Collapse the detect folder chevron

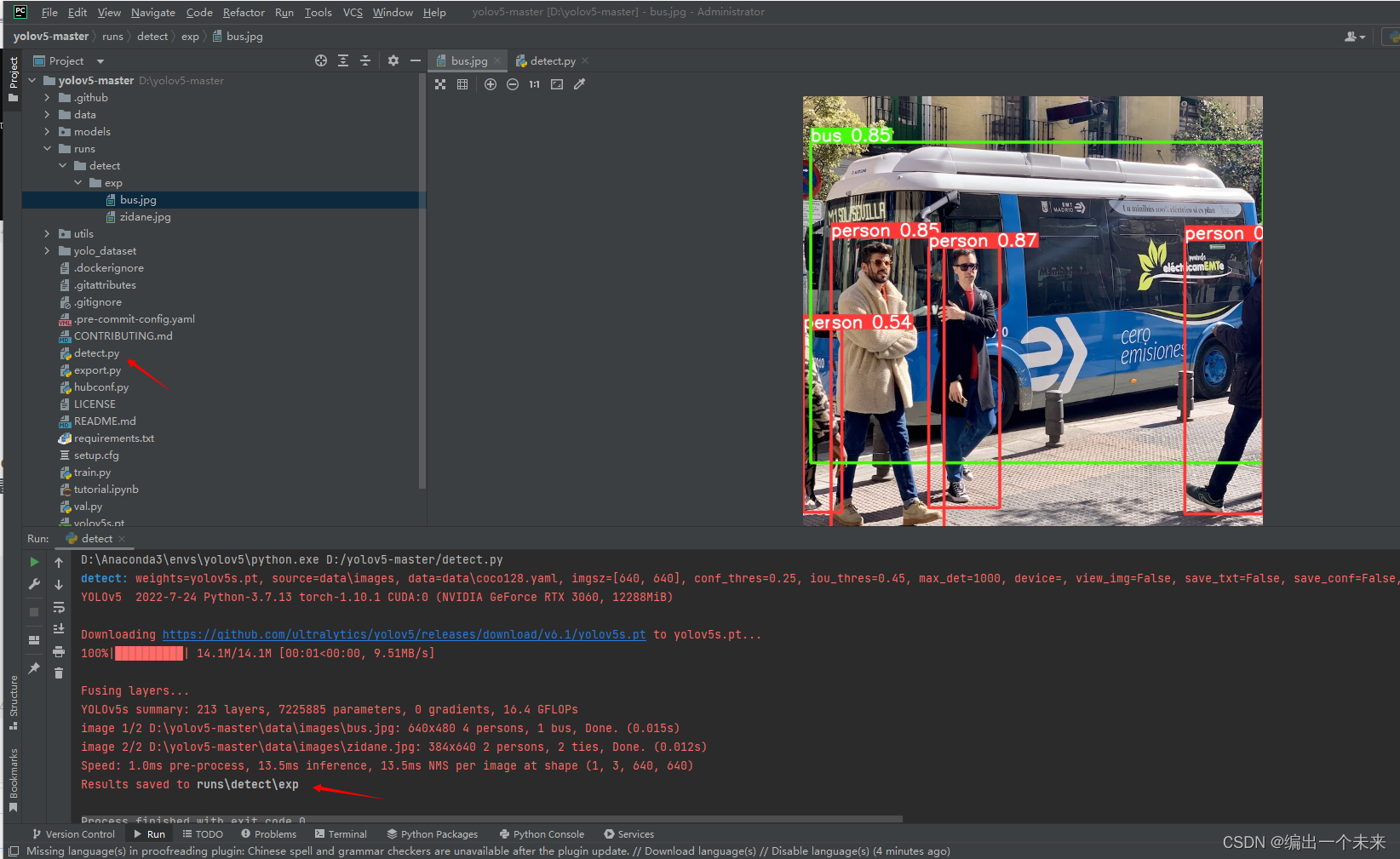pos(63,166)
